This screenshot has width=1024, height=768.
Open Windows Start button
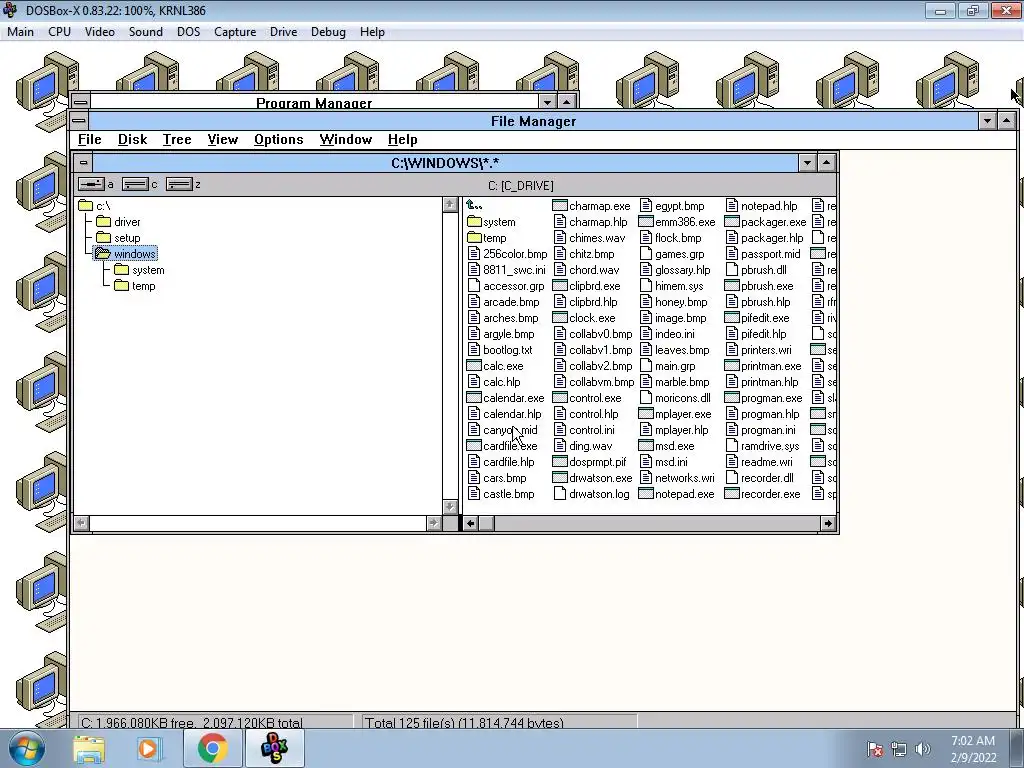[26, 748]
